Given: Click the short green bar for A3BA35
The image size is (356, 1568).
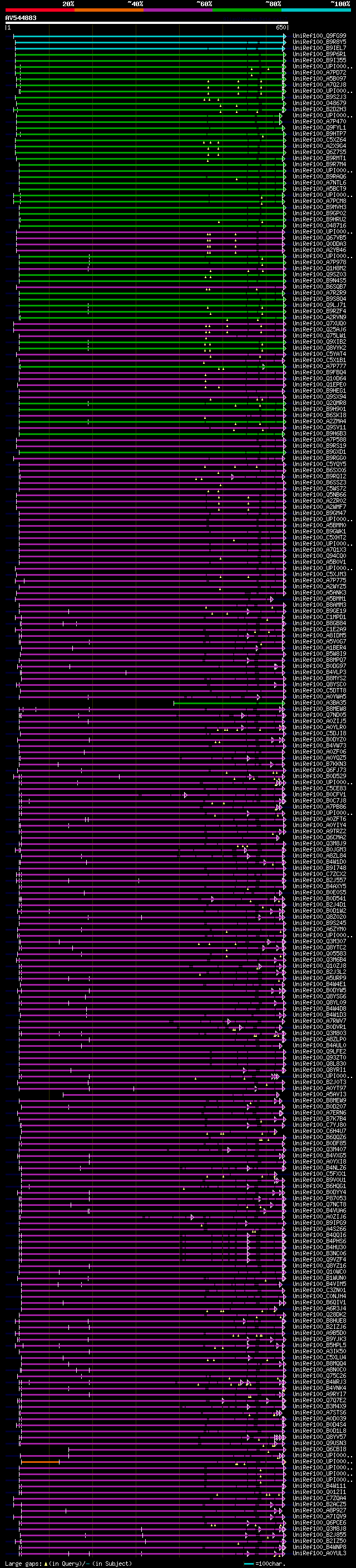Looking at the screenshot, I should coord(229,703).
